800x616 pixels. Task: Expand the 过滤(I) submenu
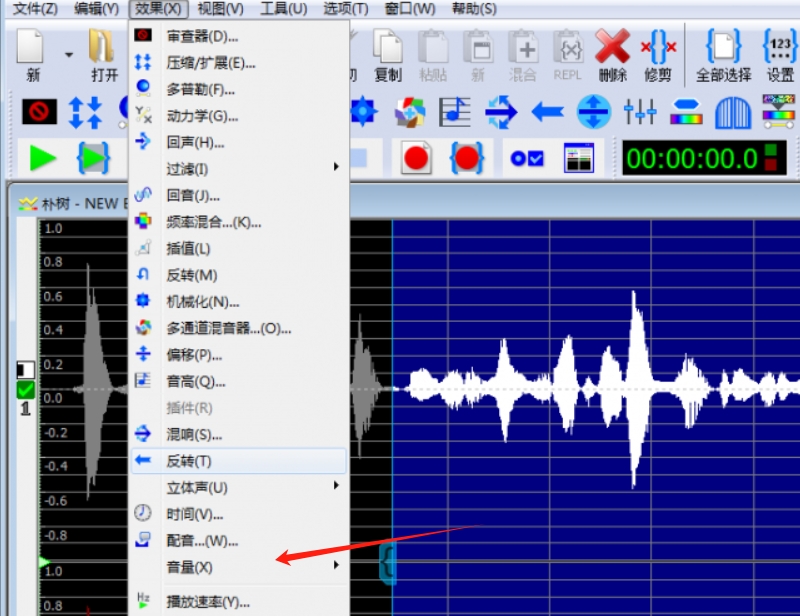point(239,169)
